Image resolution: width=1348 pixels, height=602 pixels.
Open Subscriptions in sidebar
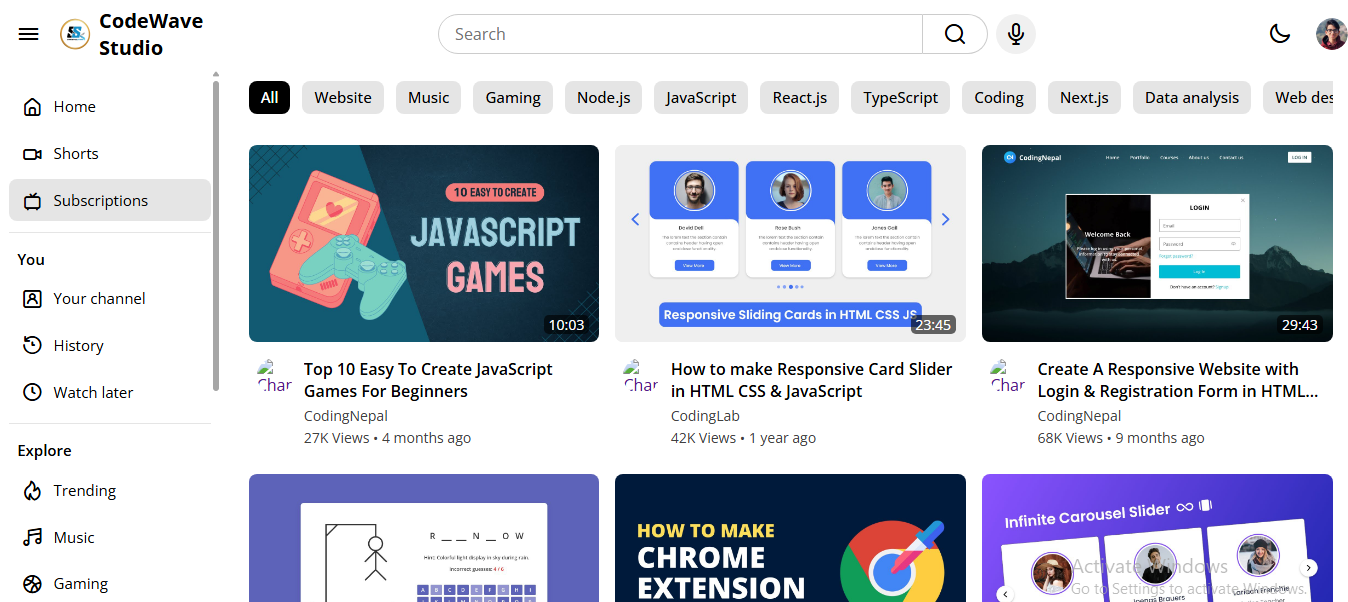110,201
